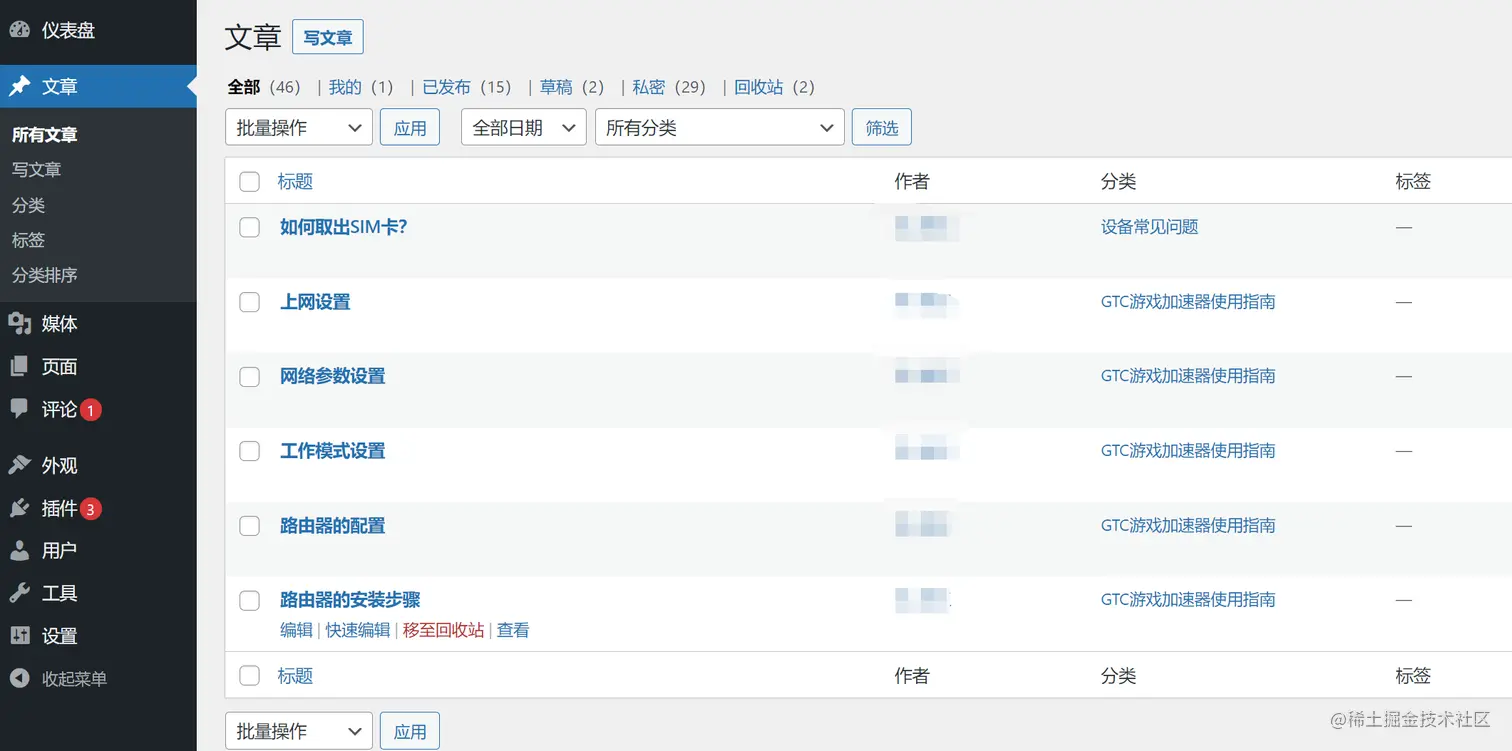
Task: Open 工具 menu in sidebar
Action: tap(60, 593)
